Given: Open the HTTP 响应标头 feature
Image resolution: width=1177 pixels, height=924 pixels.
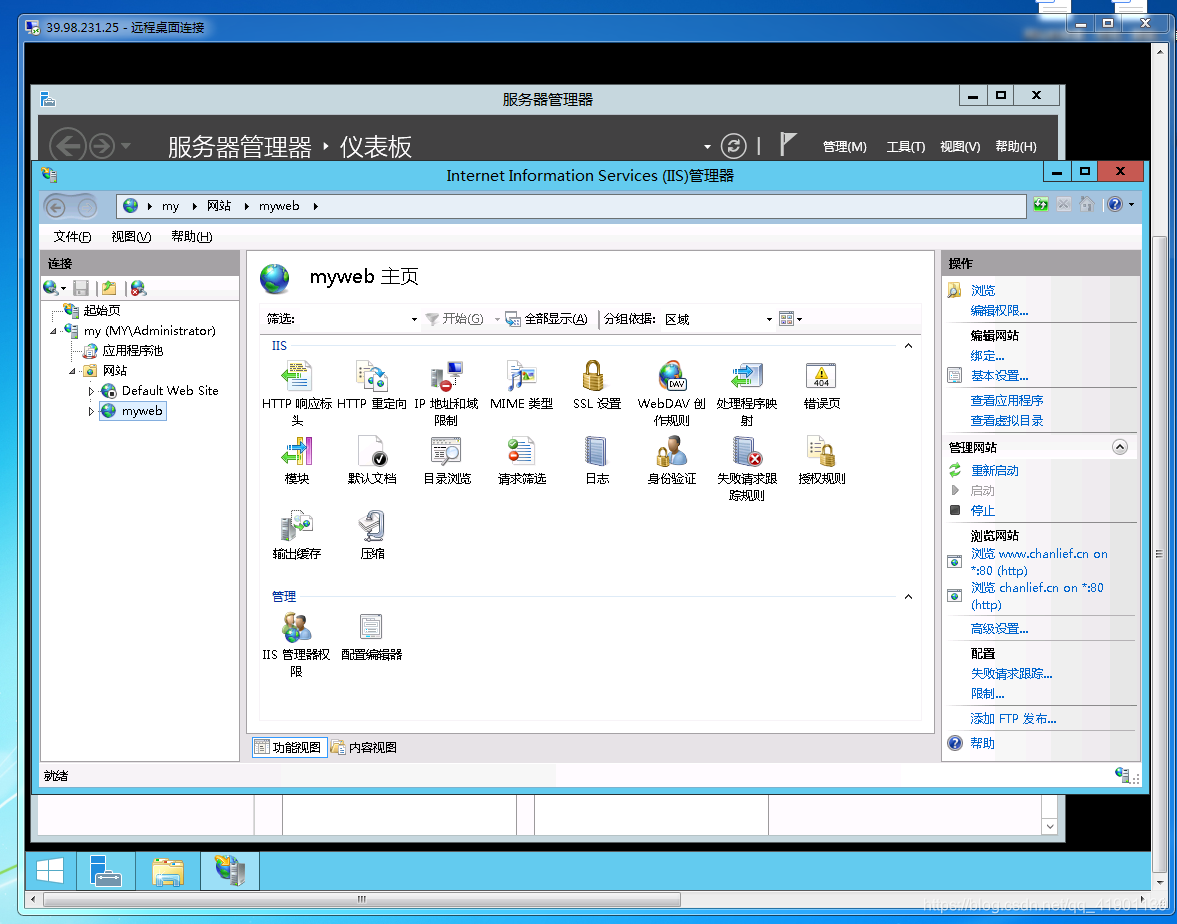Looking at the screenshot, I should [297, 393].
